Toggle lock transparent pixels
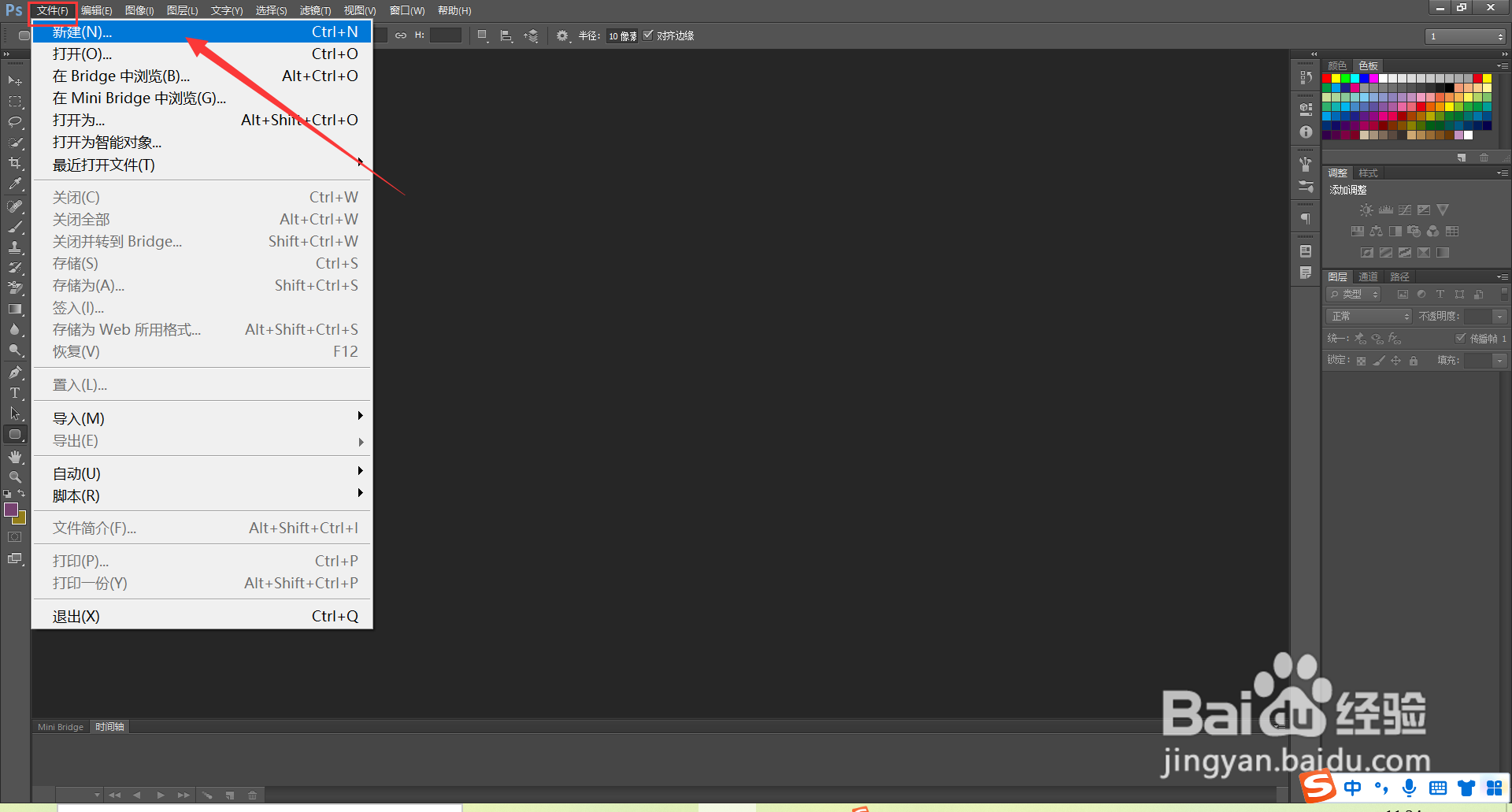Screen dimensions: 1512x812 1361,361
